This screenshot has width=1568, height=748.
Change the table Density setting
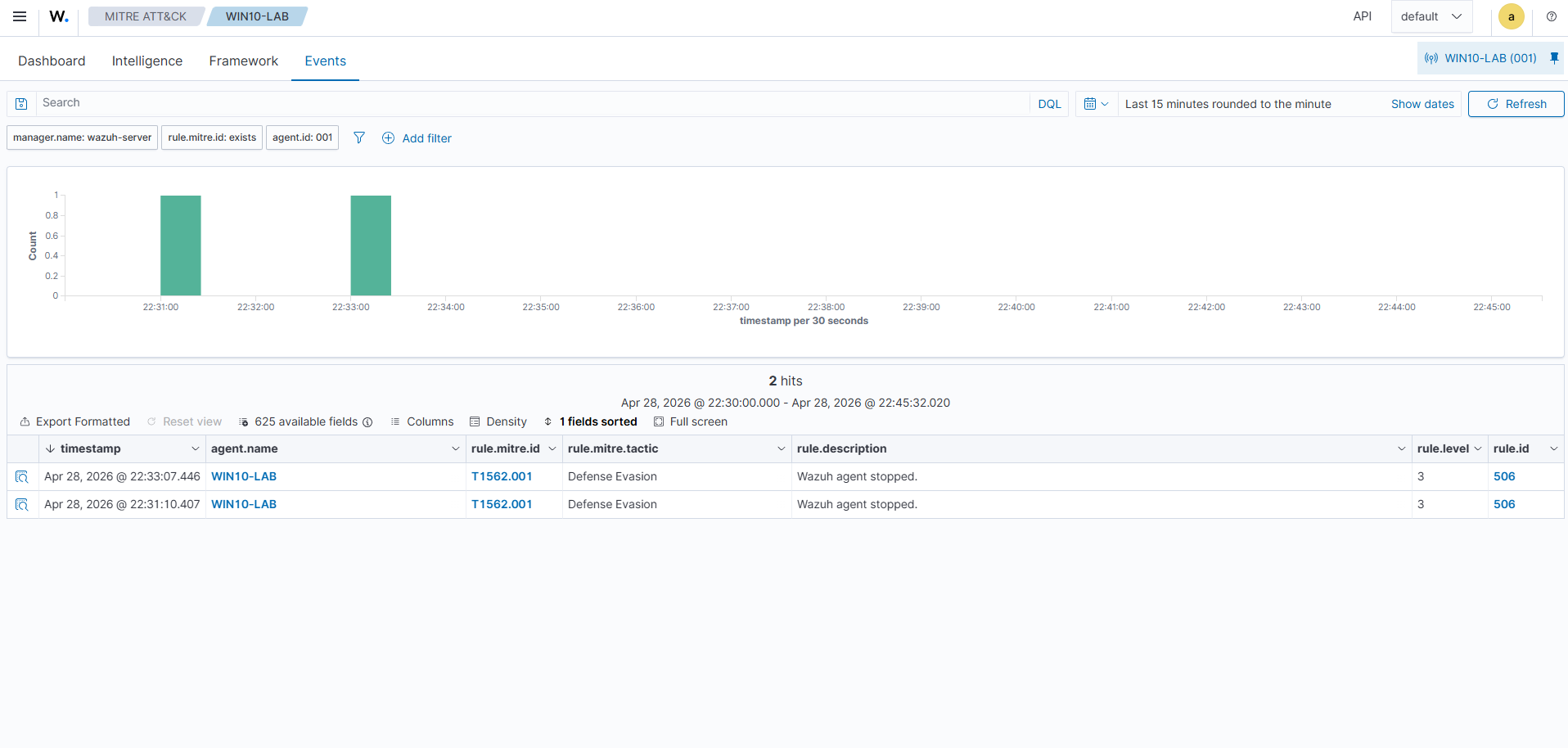[x=498, y=421]
